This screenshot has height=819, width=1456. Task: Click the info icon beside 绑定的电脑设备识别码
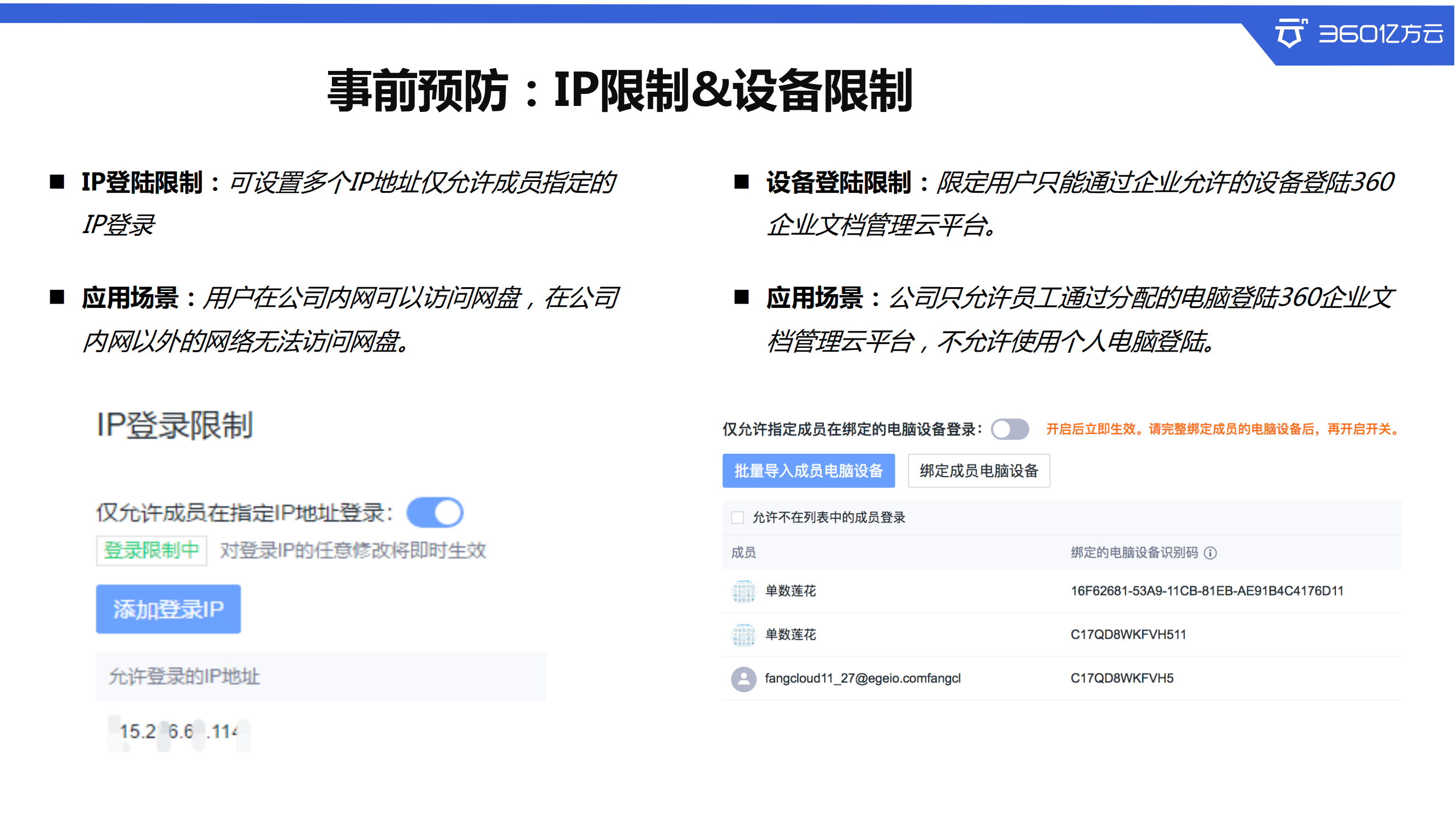pyautogui.click(x=1210, y=553)
